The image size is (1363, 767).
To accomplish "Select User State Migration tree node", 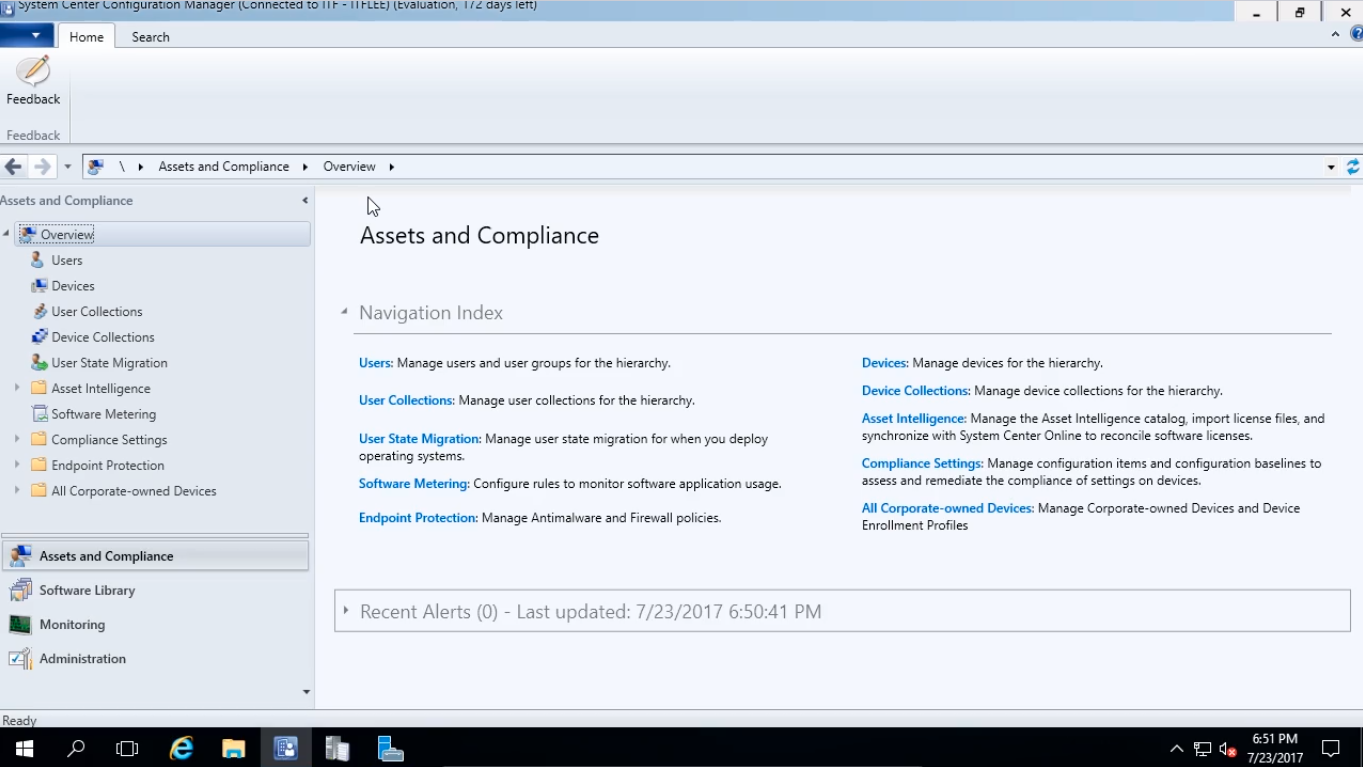I will coord(109,363).
